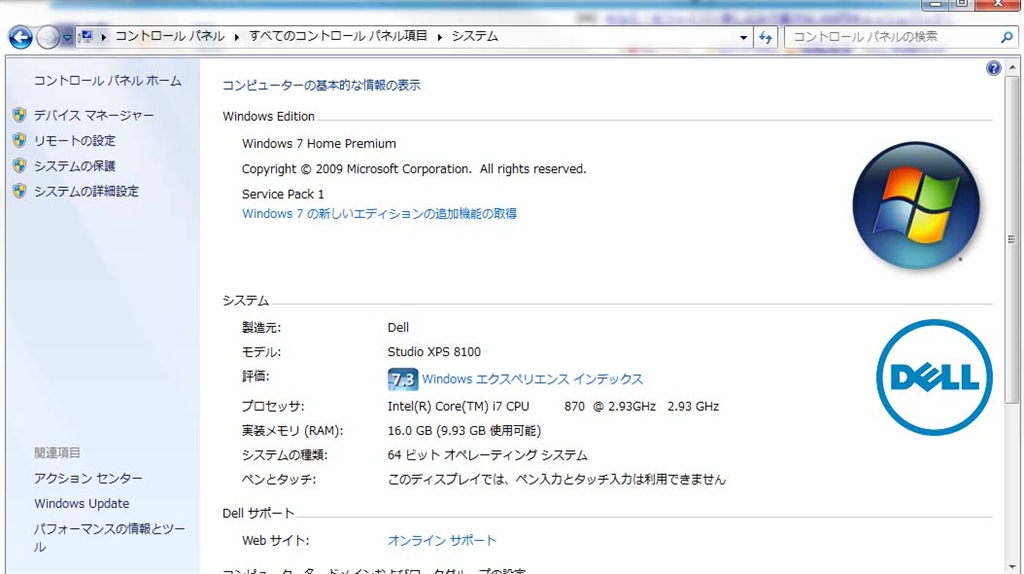This screenshot has height=574, width=1024.
Task: Click the 64 ビット オペレーティング システム value
Action: pos(487,455)
